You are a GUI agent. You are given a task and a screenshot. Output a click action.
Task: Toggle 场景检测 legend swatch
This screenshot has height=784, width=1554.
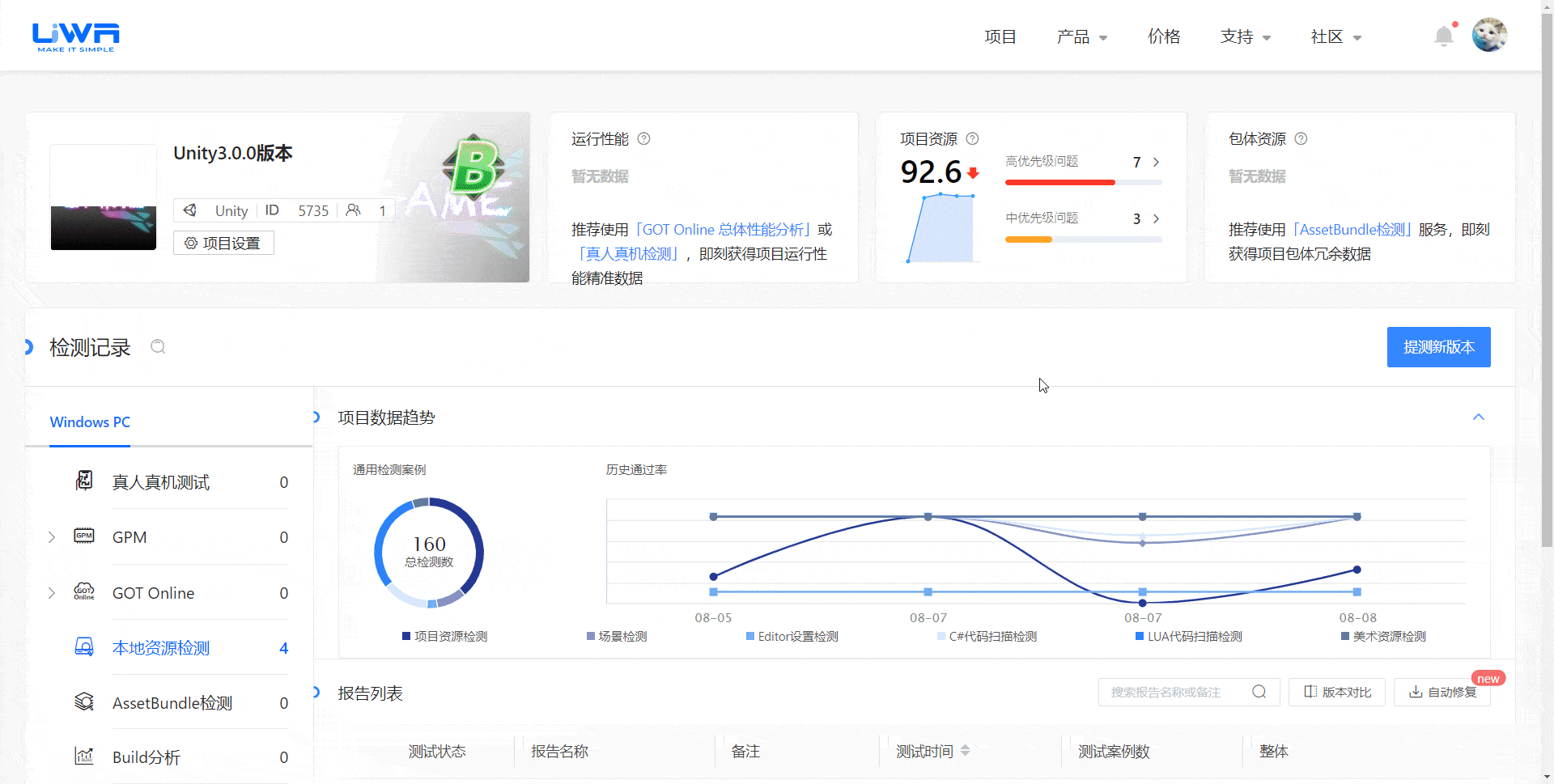pyautogui.click(x=591, y=636)
